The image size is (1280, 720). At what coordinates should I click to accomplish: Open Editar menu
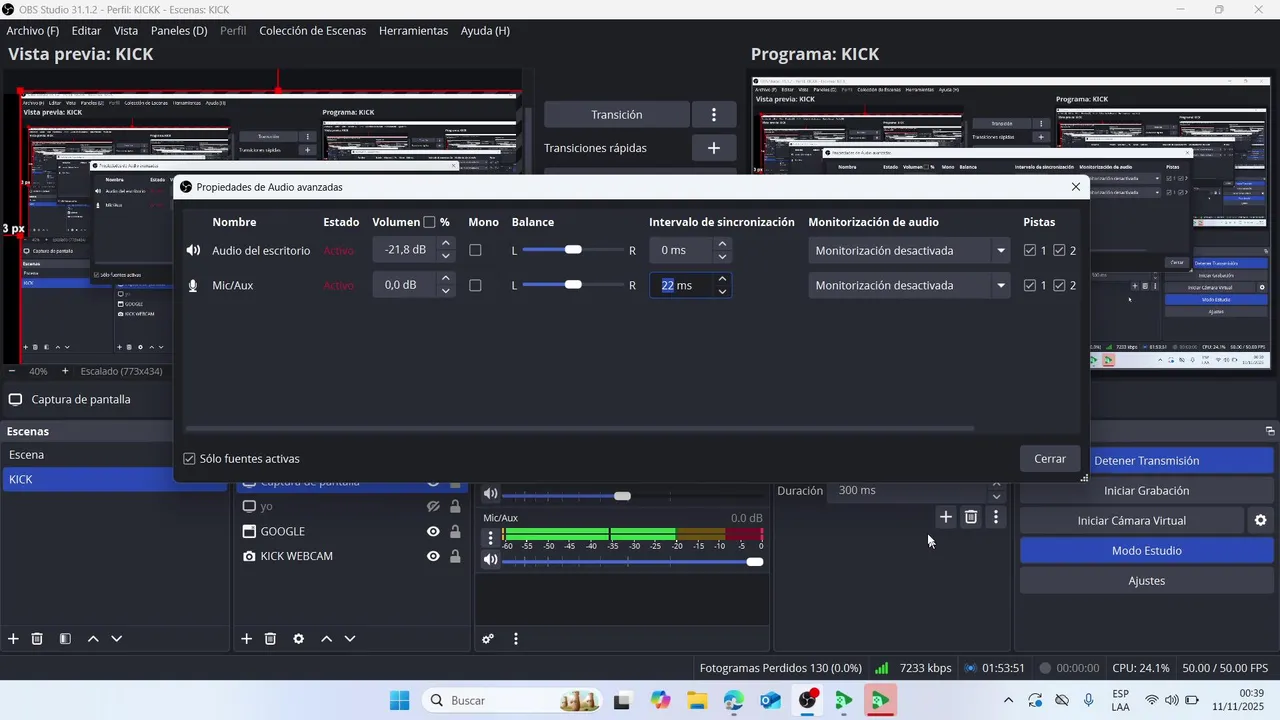pos(86,31)
